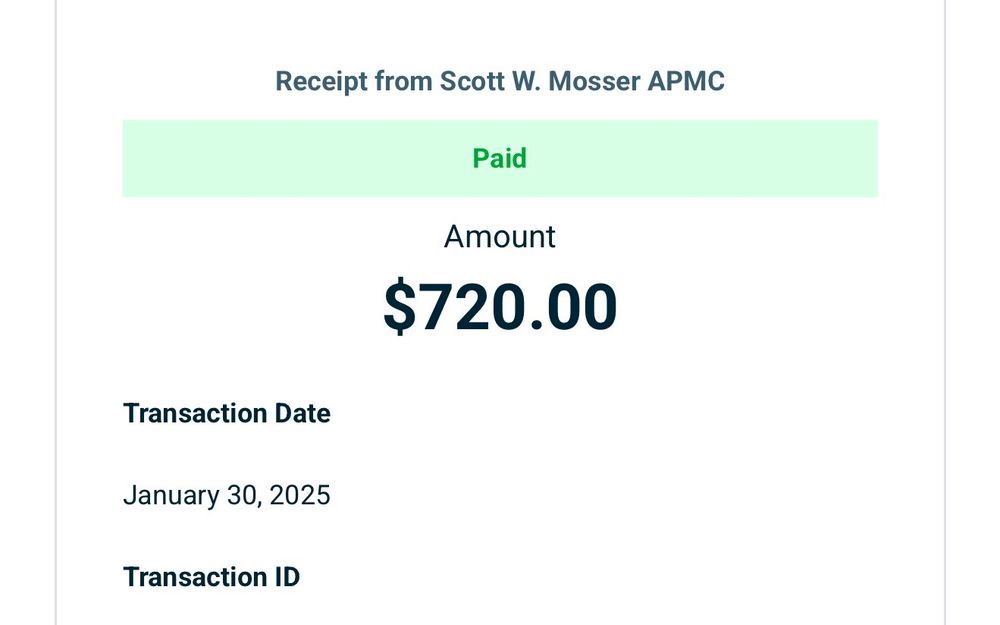Viewport: 1000px width, 625px height.
Task: Click the word Transaction in Transaction Date
Action: [195, 413]
